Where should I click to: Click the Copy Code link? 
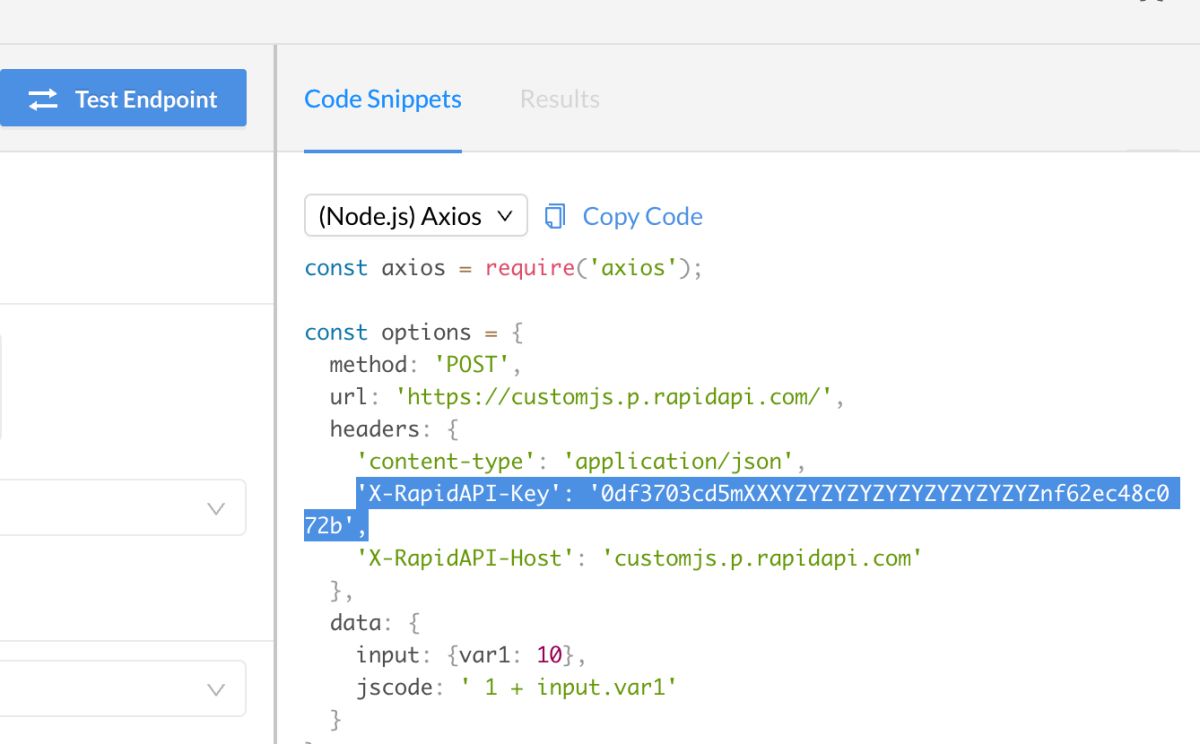642,216
